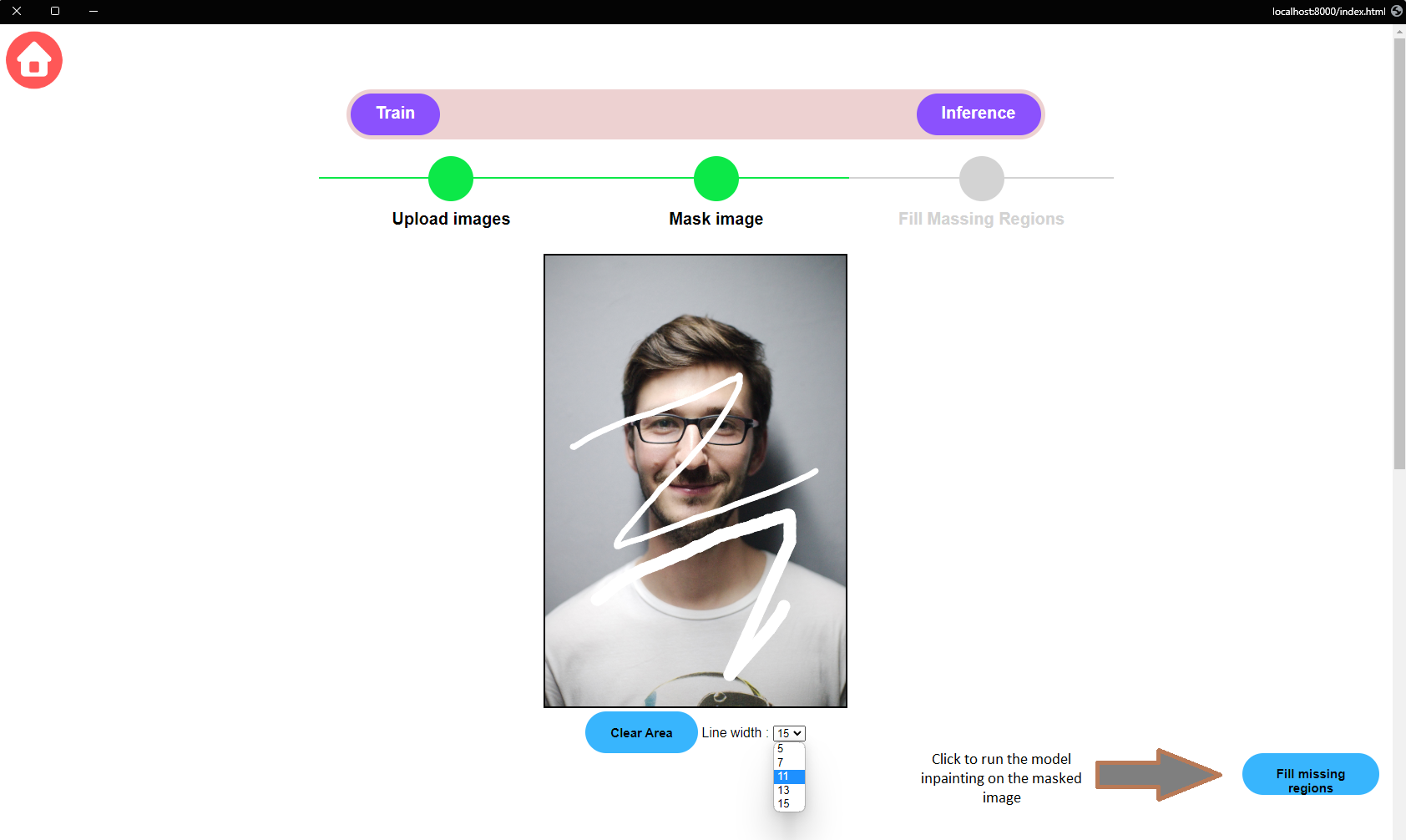Image resolution: width=1406 pixels, height=840 pixels.
Task: Run inpainting with Fill missing regions
Action: coord(1309,774)
